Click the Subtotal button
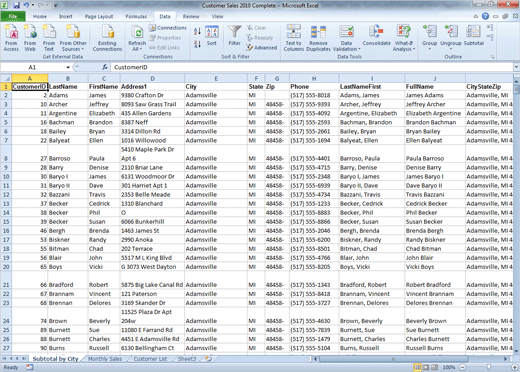 click(474, 35)
